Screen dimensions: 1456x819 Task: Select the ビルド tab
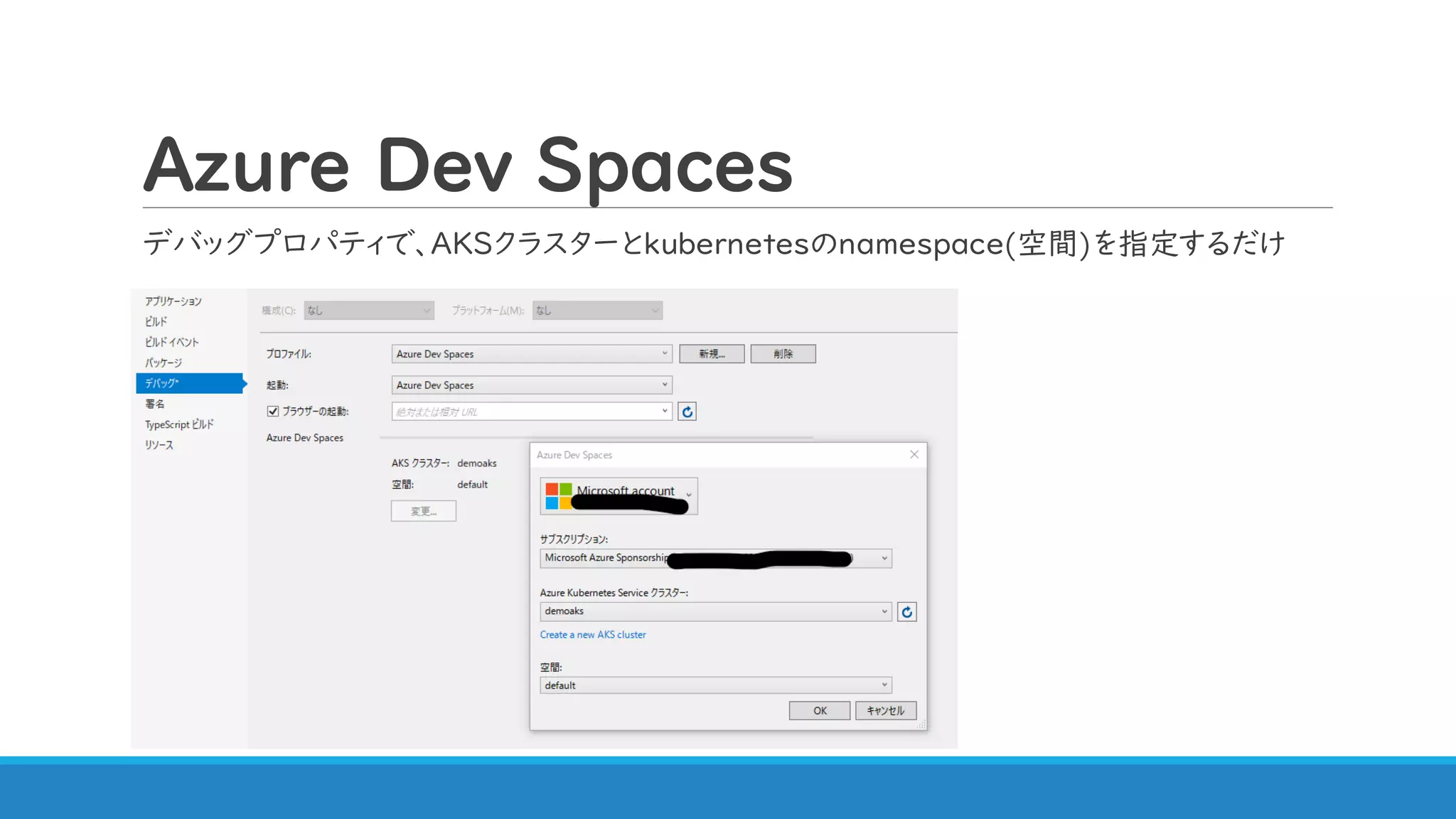click(x=156, y=321)
